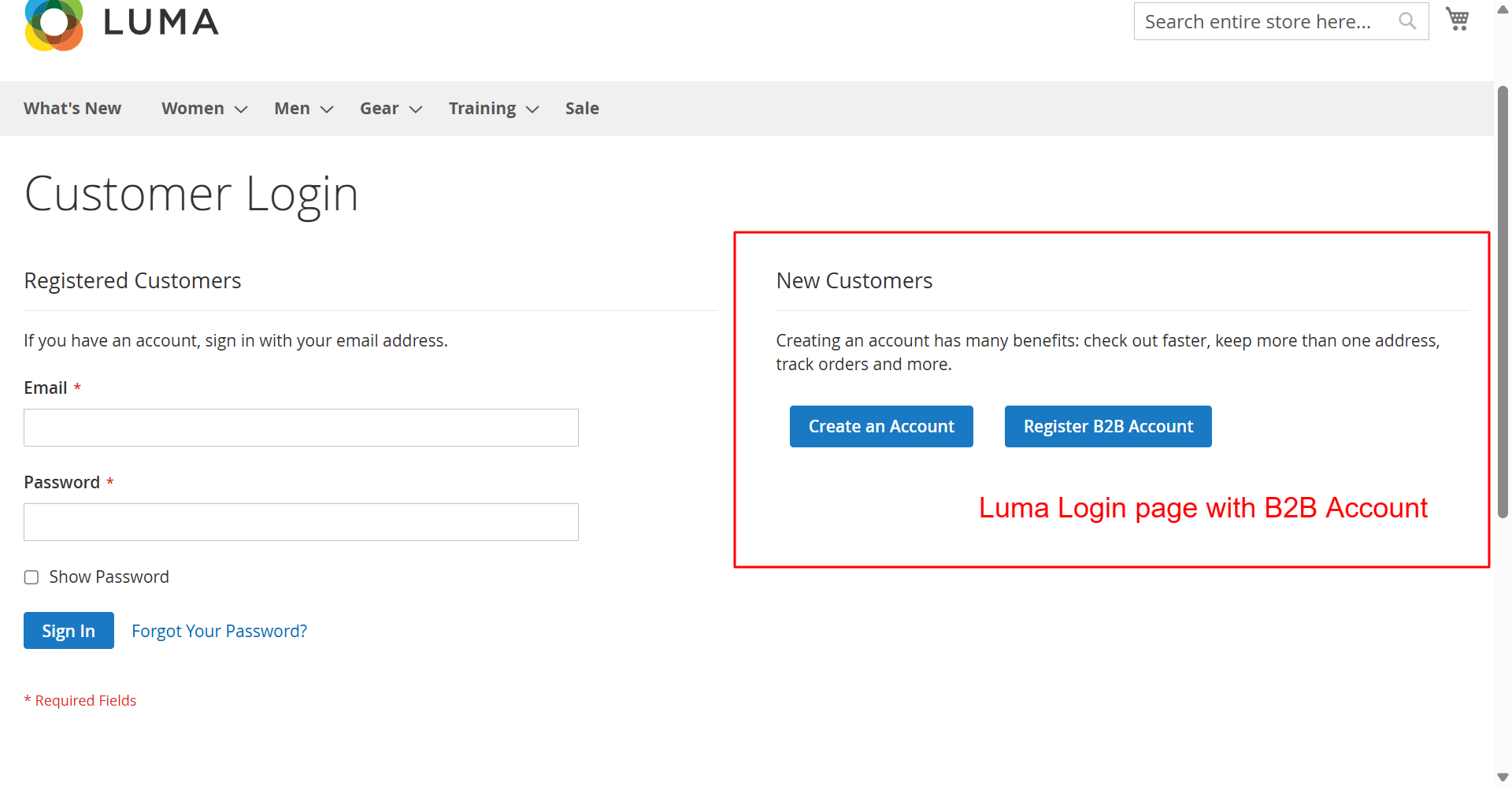Go to the Sale menu item
1512x786 pixels.
[582, 109]
